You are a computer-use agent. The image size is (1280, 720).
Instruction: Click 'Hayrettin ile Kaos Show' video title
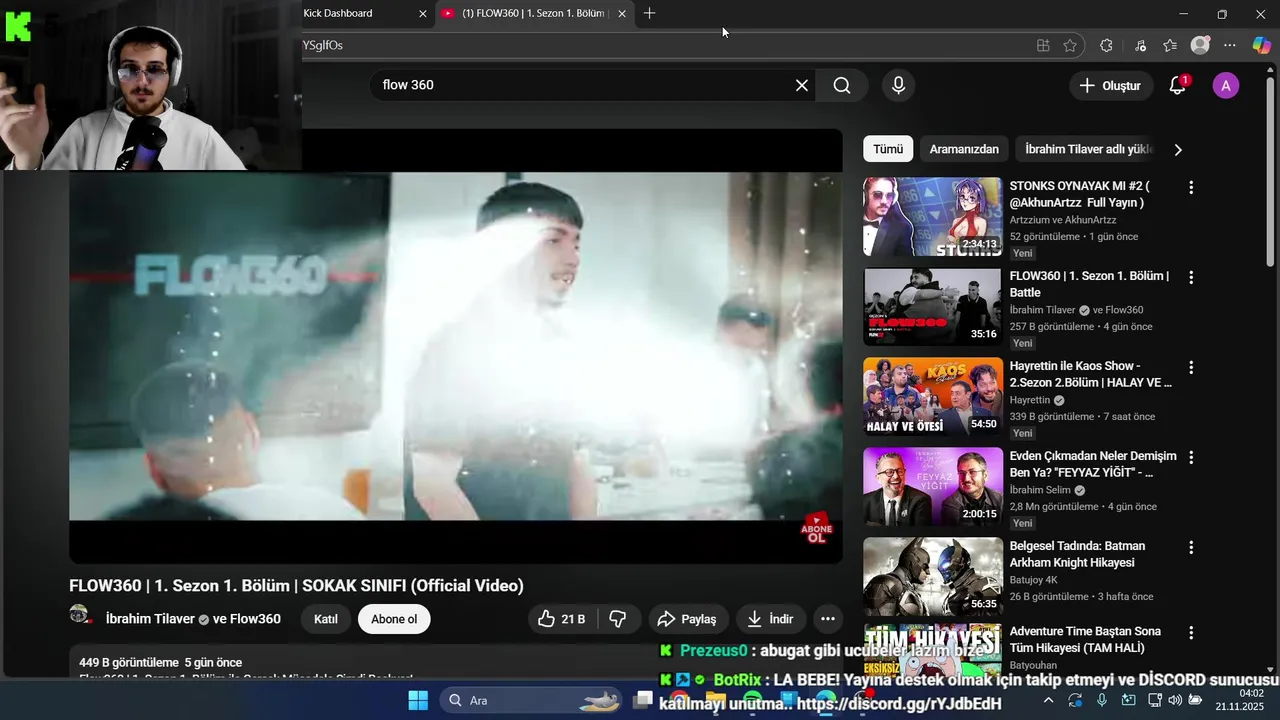[1090, 374]
